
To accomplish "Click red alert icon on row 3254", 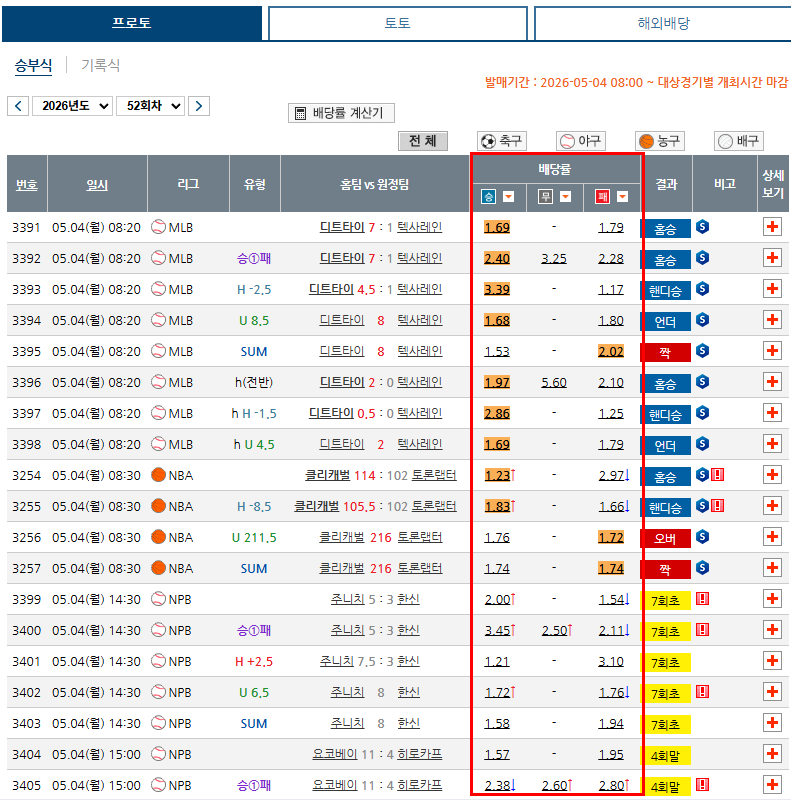I will tap(718, 475).
